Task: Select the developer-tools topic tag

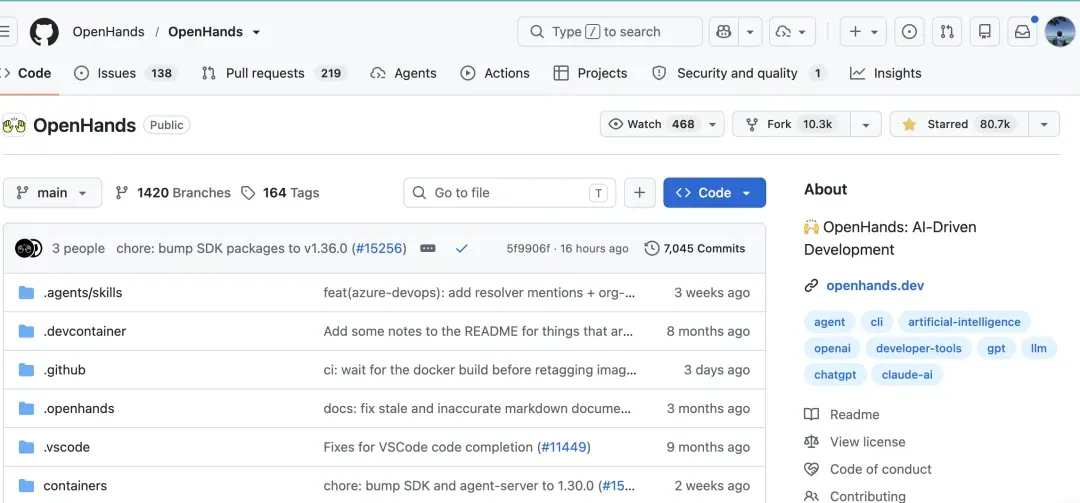Action: coord(919,349)
